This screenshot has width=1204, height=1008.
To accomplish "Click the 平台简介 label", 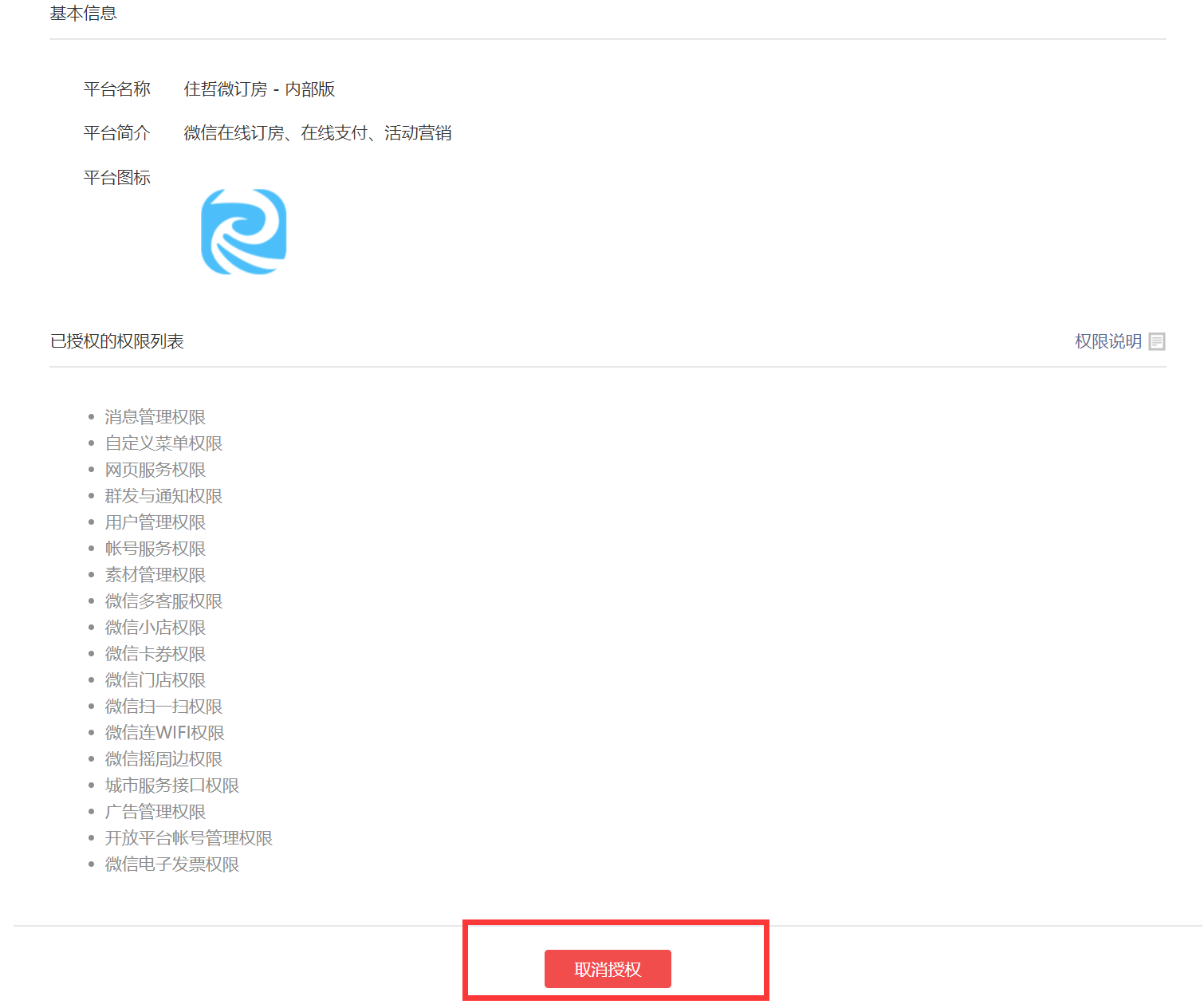I will [117, 133].
